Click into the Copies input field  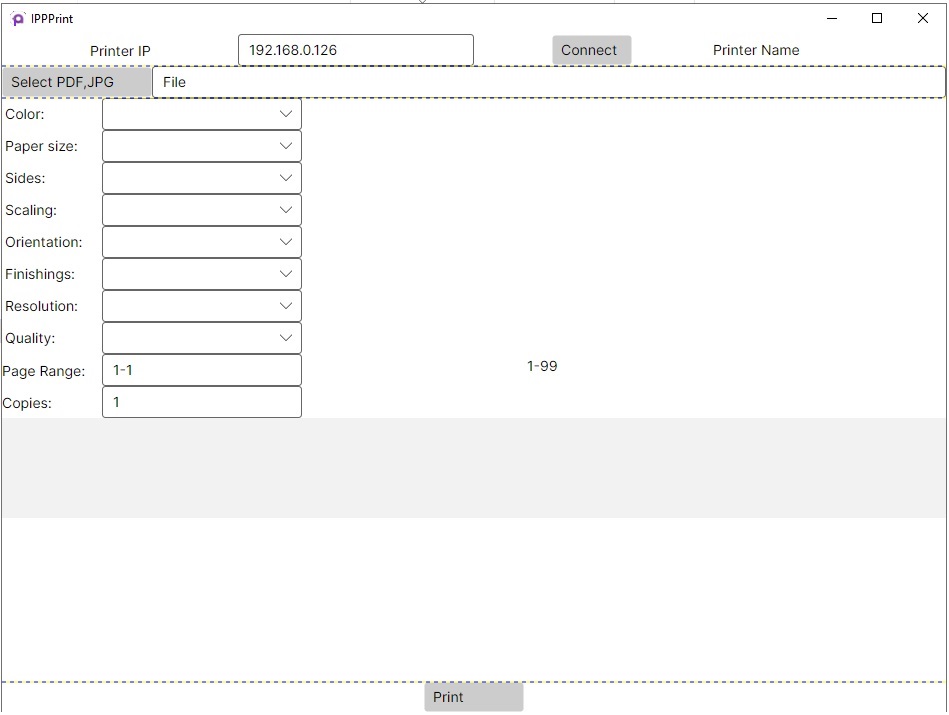pyautogui.click(x=201, y=402)
